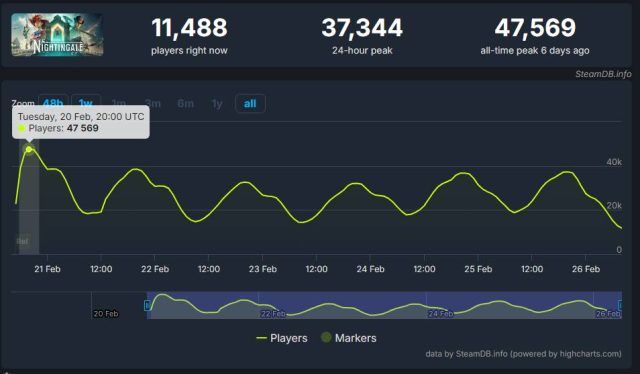Click the tooltip text 'Tuesday, 20 Feb, 20:00 UTC'
The height and width of the screenshot is (374, 640).
click(x=81, y=116)
